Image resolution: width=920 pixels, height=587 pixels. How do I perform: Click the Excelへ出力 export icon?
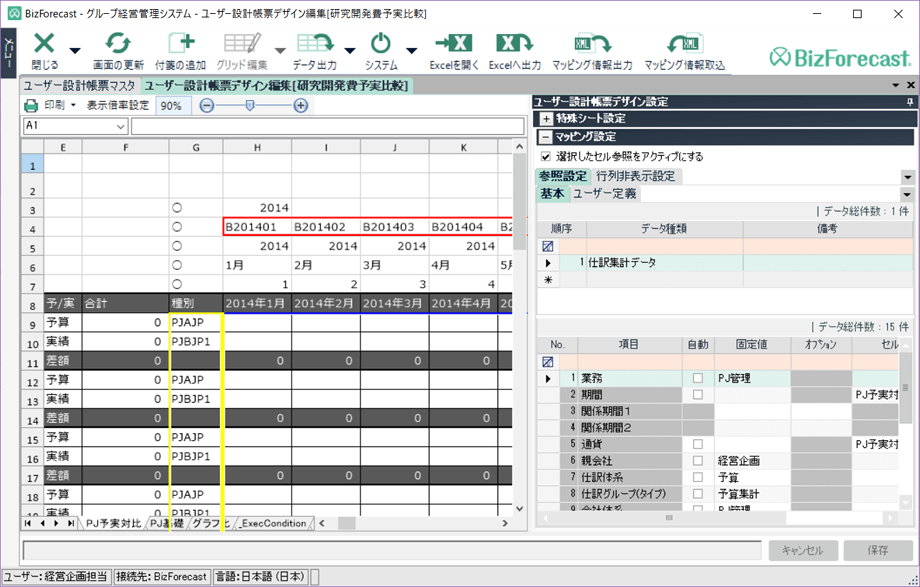pos(515,44)
